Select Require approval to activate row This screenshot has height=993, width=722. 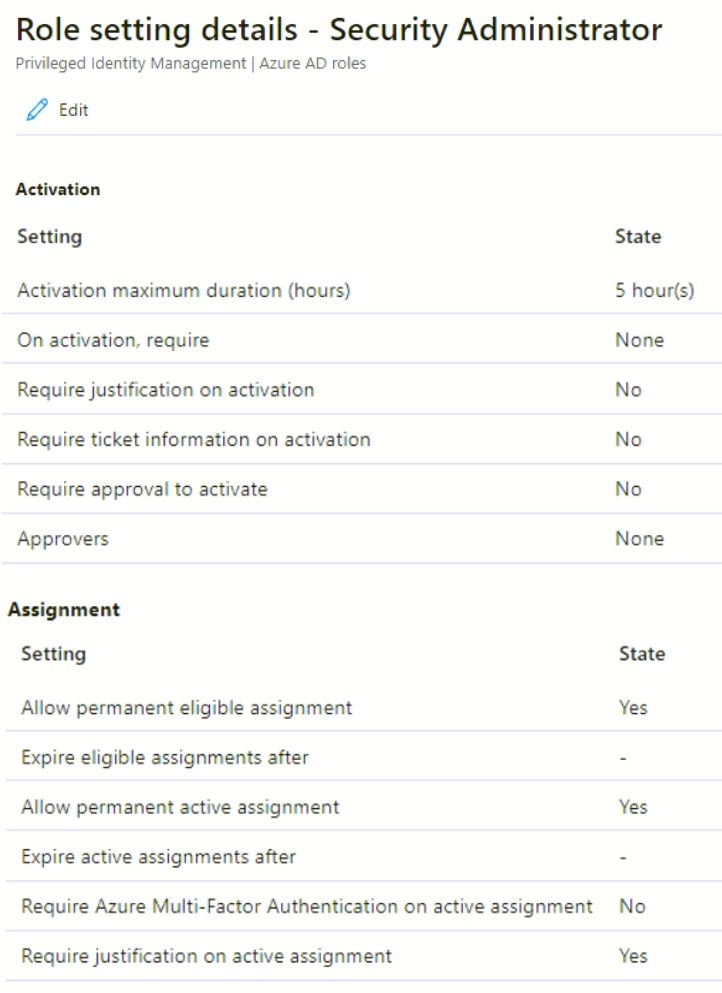142,489
